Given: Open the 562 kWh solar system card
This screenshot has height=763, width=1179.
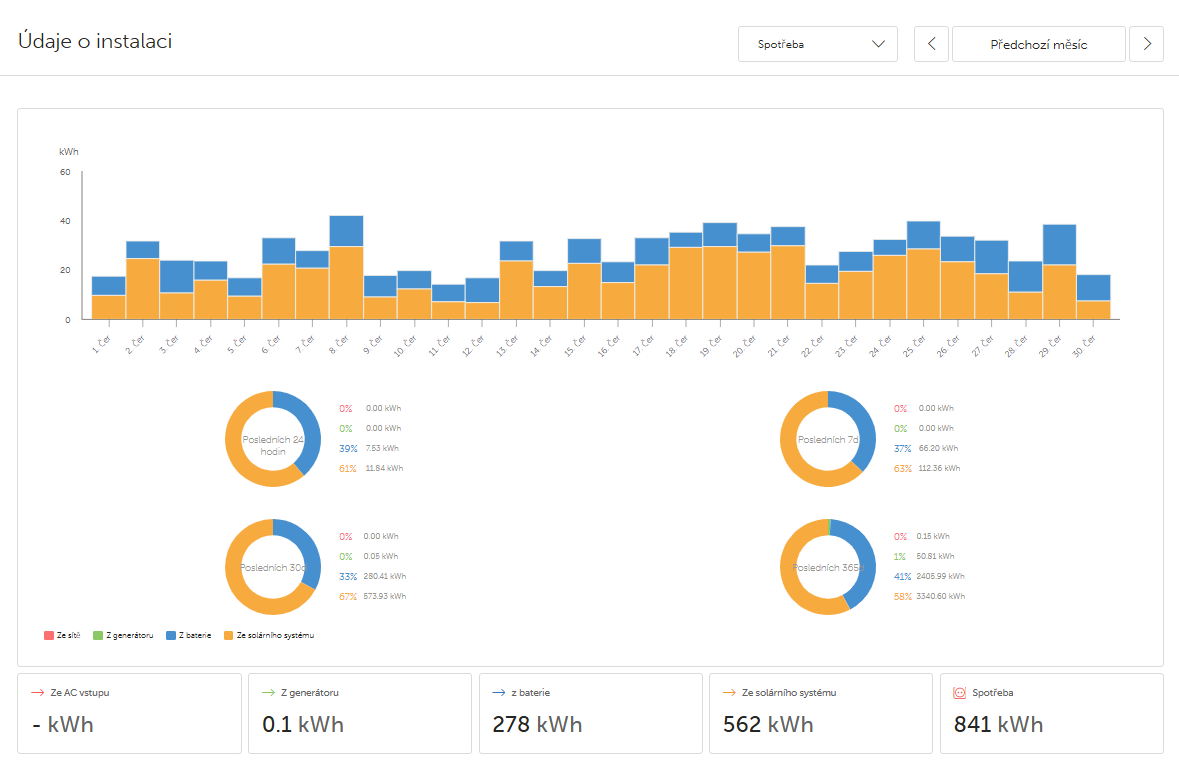Looking at the screenshot, I should point(821,713).
